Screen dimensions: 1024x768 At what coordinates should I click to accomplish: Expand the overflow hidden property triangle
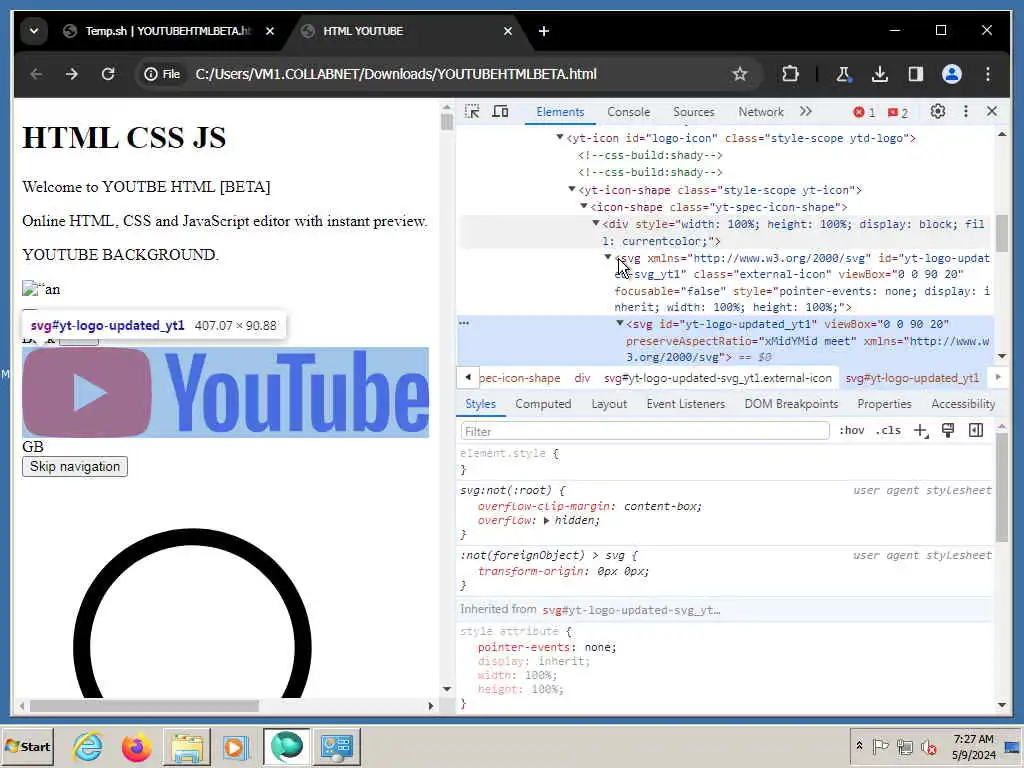(546, 520)
